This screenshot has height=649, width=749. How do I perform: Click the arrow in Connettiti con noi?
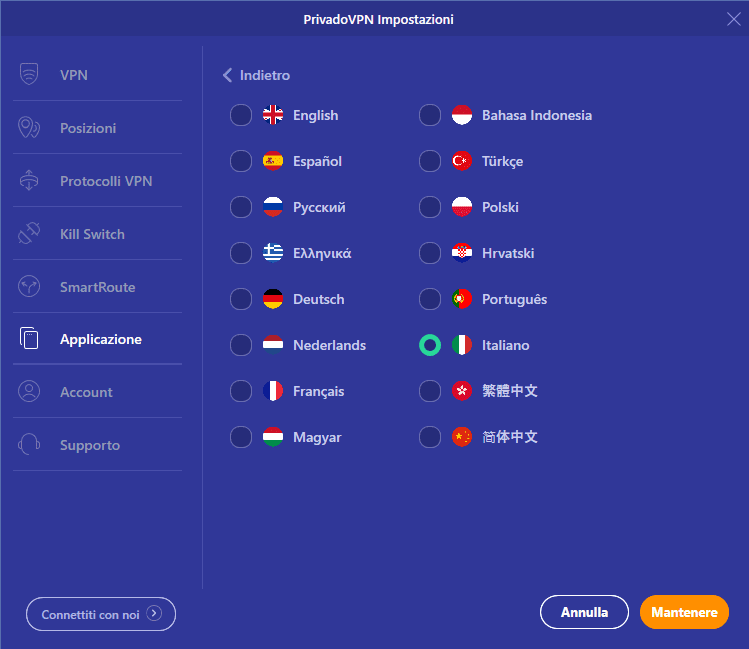(154, 613)
